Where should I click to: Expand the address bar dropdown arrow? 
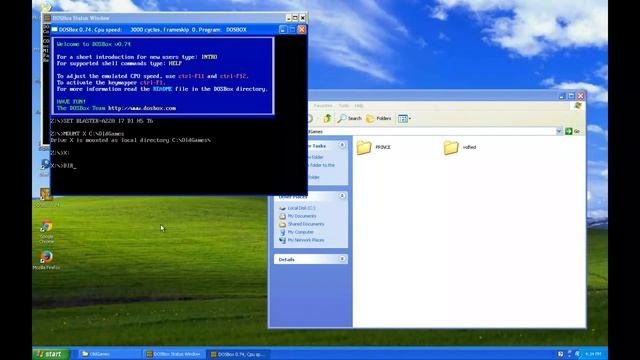[x=559, y=131]
